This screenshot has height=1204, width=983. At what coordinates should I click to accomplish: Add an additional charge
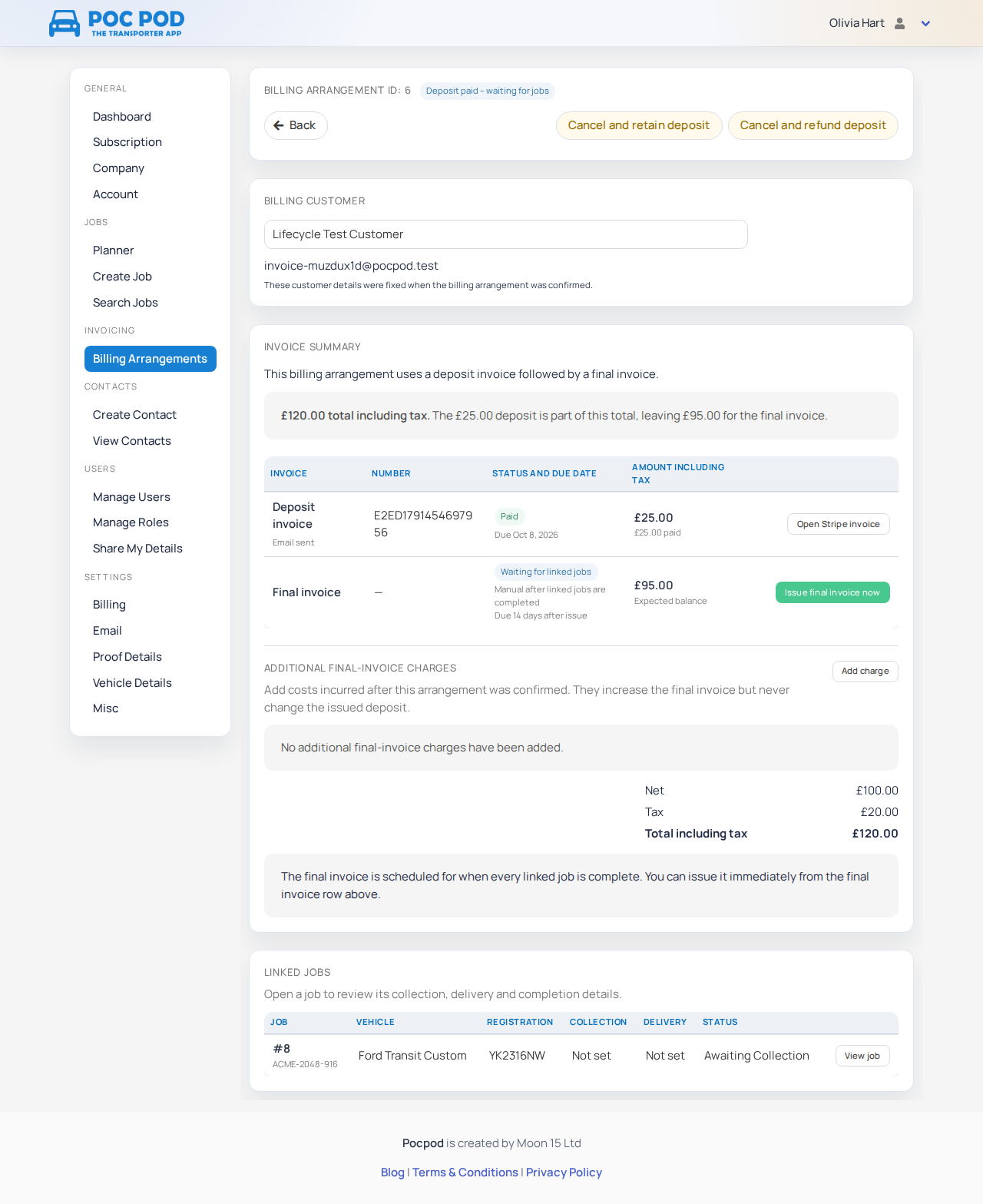865,671
